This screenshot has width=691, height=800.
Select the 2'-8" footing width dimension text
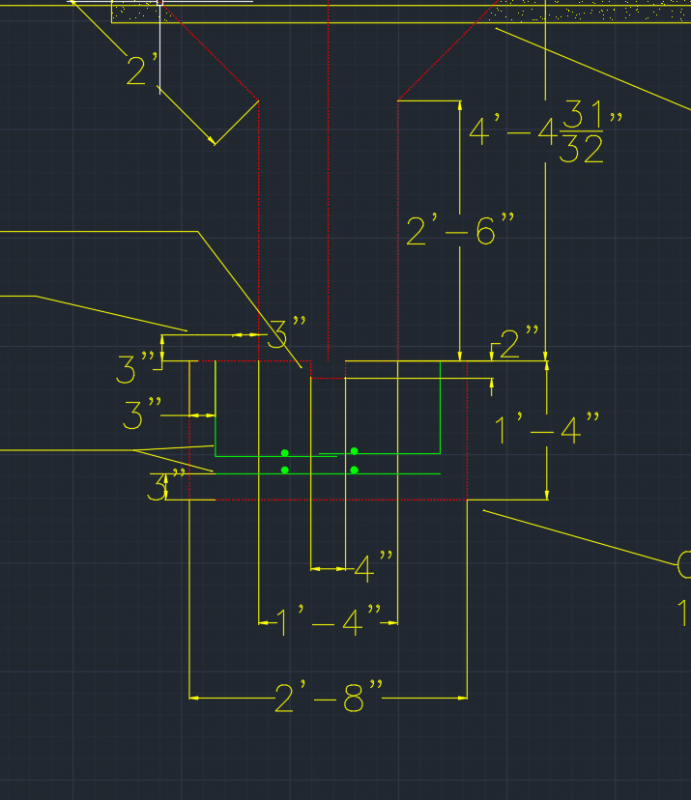[329, 696]
